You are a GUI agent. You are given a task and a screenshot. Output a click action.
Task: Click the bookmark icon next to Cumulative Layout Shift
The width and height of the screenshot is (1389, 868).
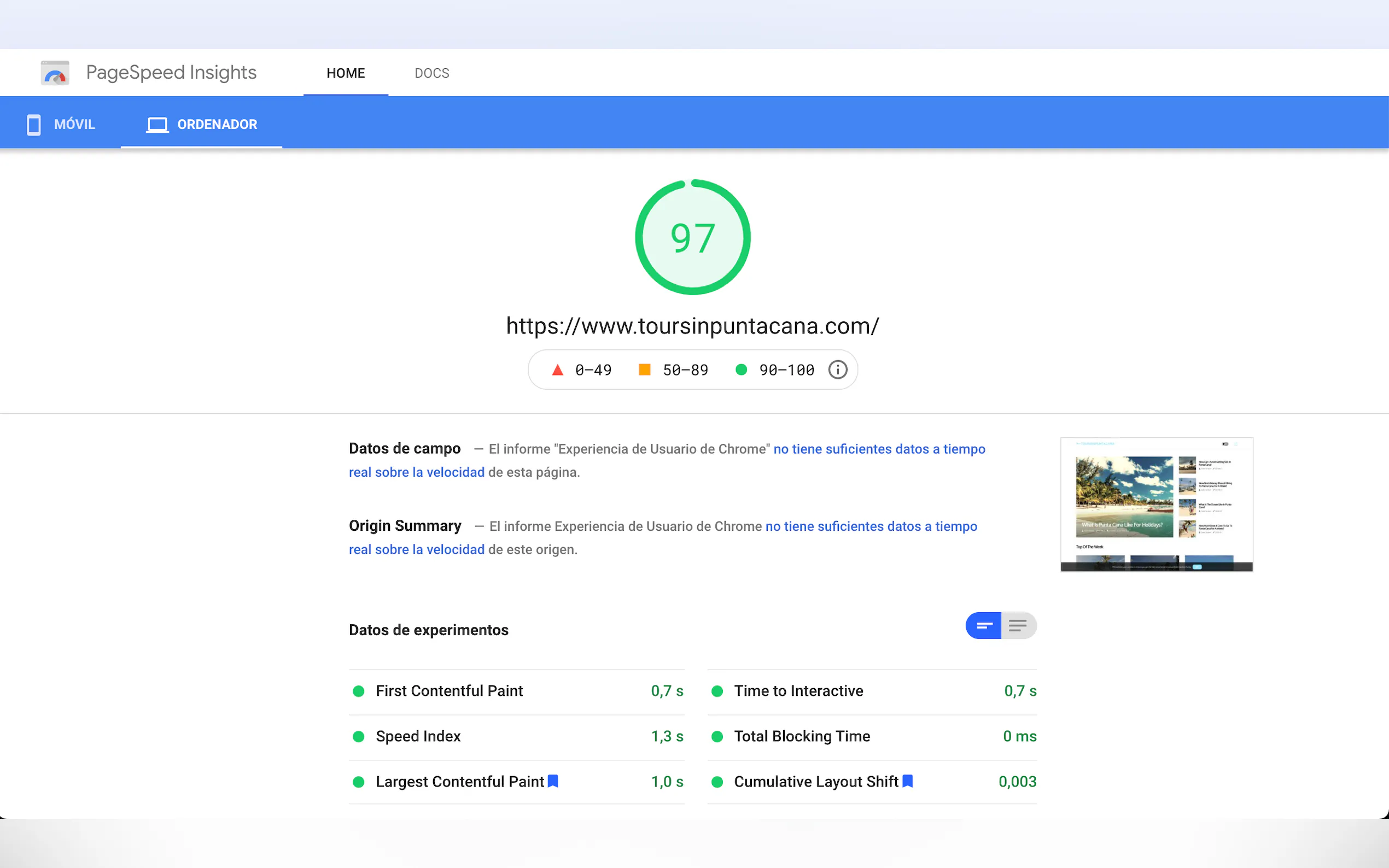point(907,781)
